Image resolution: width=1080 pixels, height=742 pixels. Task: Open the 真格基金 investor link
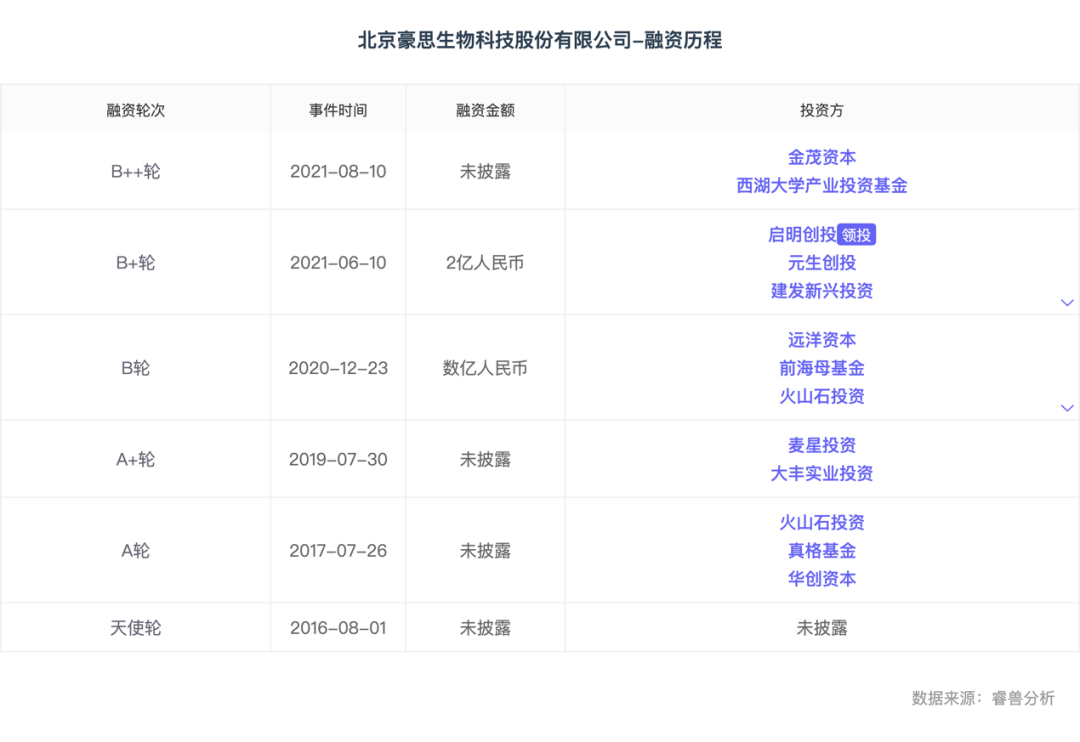pyautogui.click(x=822, y=550)
